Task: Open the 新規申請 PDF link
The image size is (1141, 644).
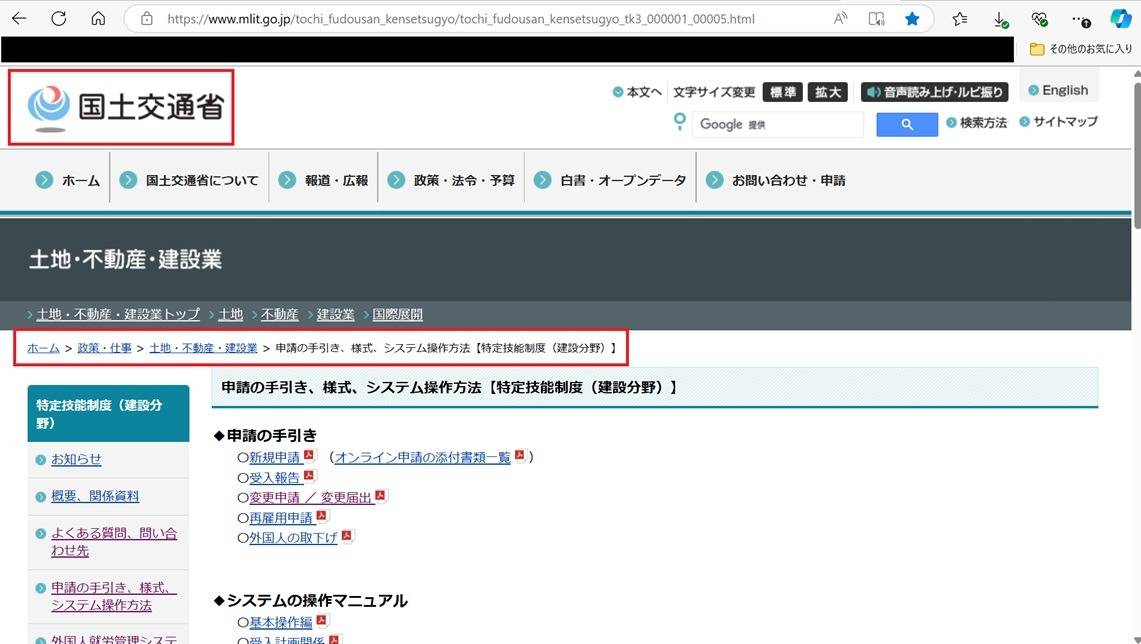Action: pos(275,457)
